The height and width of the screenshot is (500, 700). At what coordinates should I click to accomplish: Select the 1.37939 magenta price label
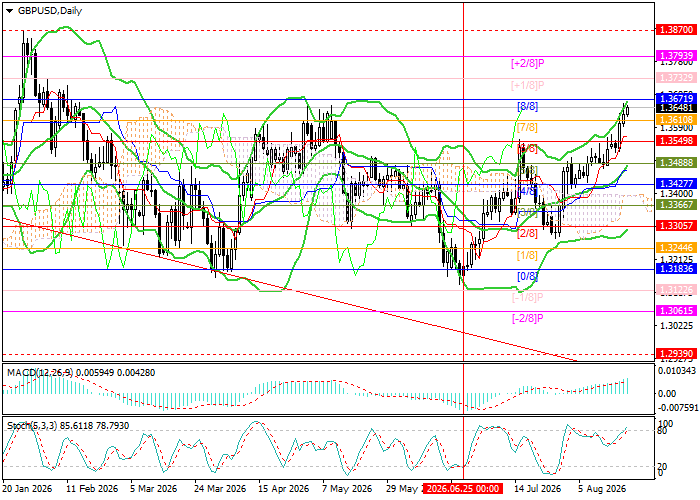pos(676,56)
